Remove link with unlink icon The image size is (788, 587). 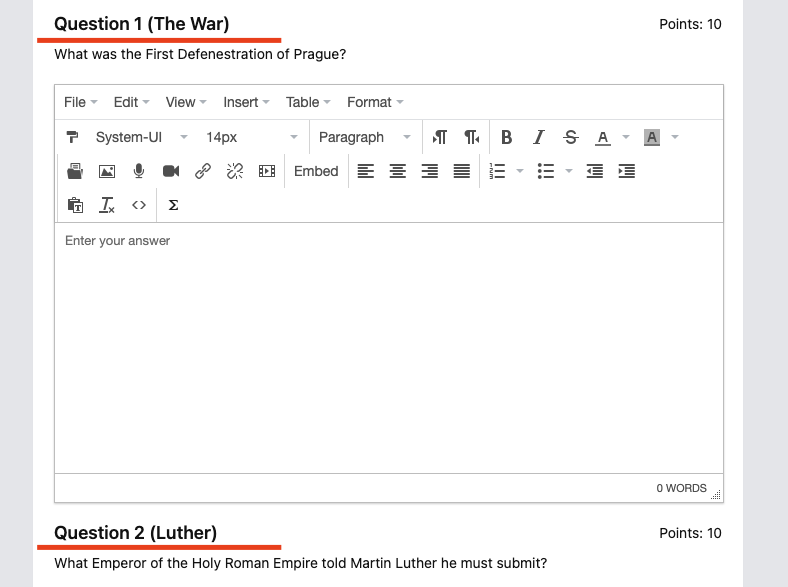pyautogui.click(x=235, y=171)
